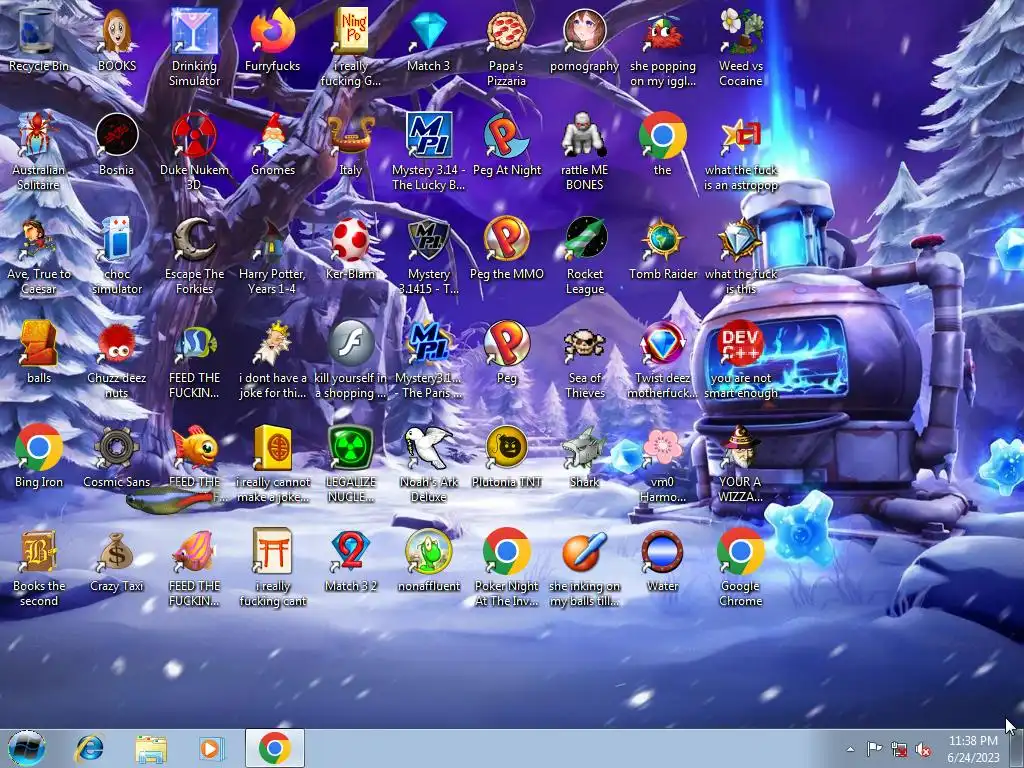Open Ave, True to Caesar shortcut
Image resolution: width=1024 pixels, height=768 pixels.
pyautogui.click(x=39, y=255)
